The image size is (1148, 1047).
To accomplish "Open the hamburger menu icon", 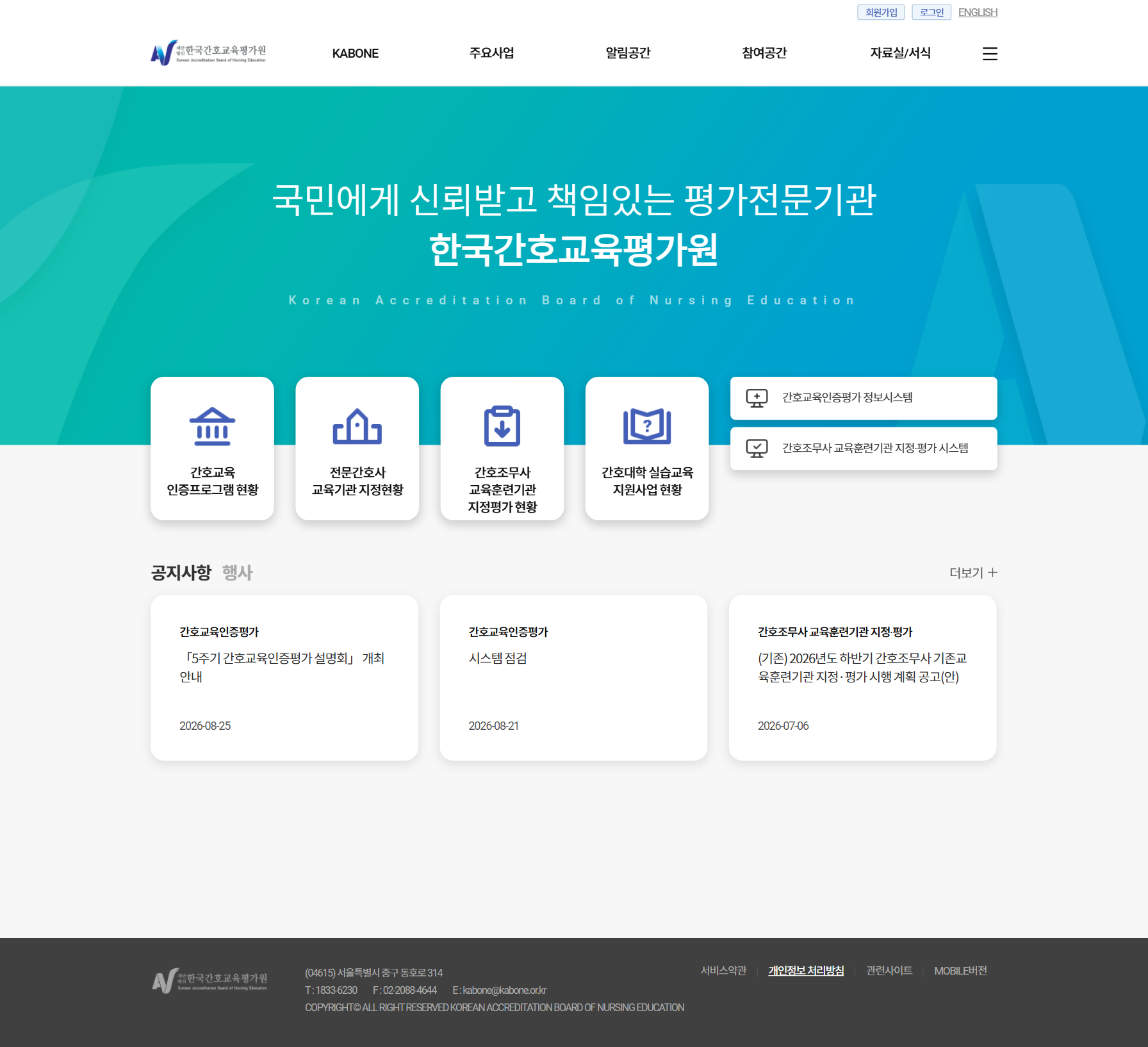I will (990, 54).
